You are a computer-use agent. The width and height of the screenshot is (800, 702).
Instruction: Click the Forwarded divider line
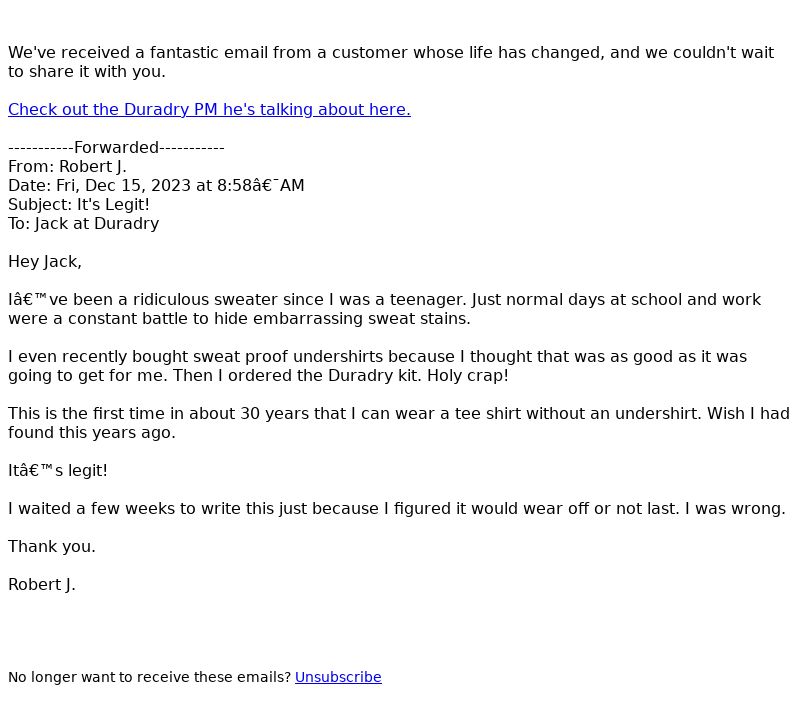116,147
